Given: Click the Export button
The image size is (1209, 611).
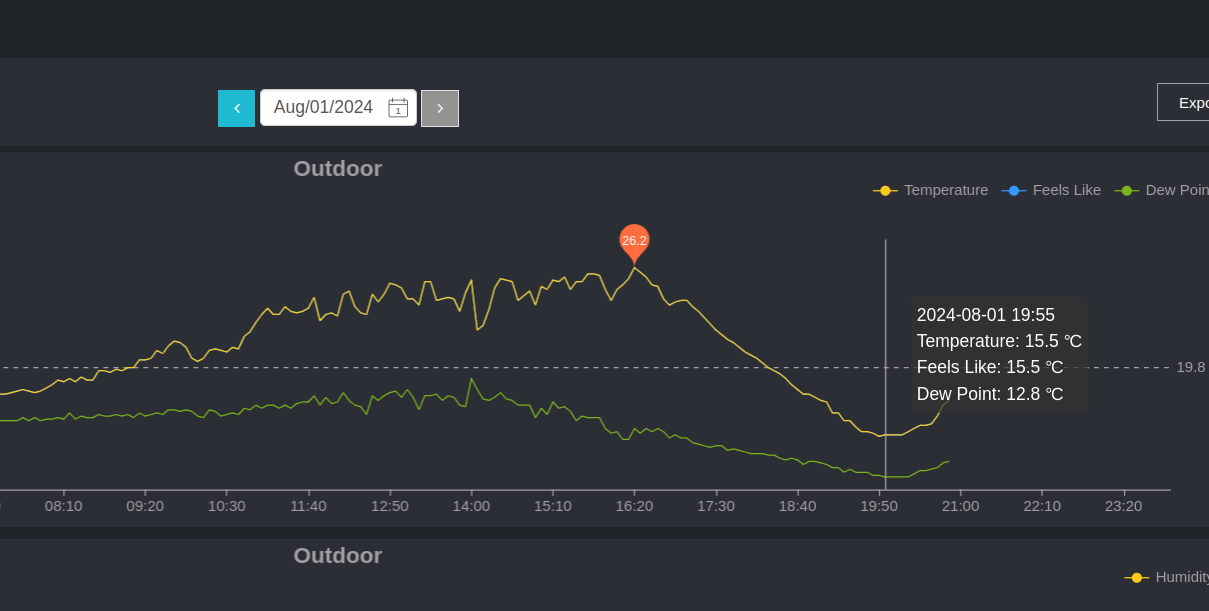Looking at the screenshot, I should pyautogui.click(x=1183, y=102).
